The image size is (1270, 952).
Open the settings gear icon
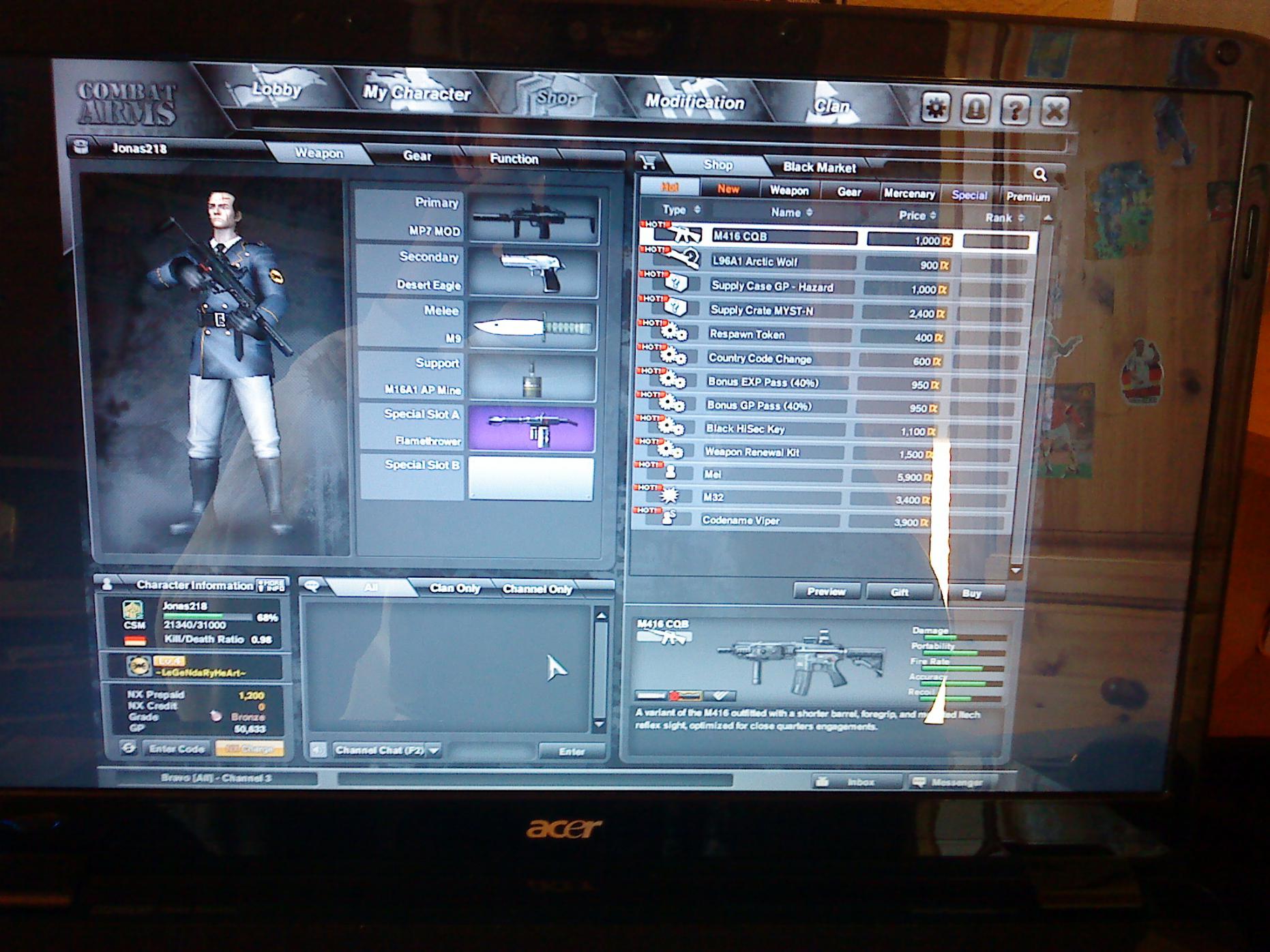935,108
